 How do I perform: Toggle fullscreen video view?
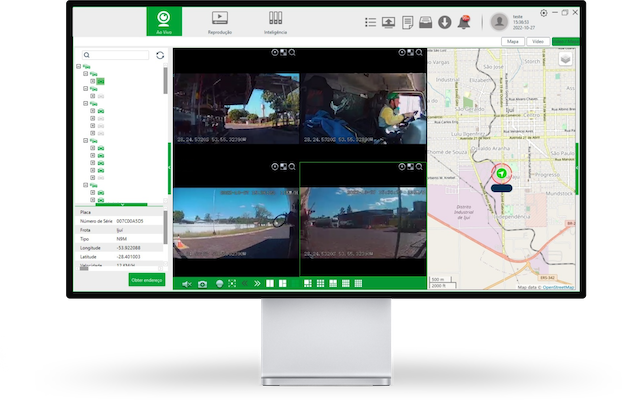point(232,284)
